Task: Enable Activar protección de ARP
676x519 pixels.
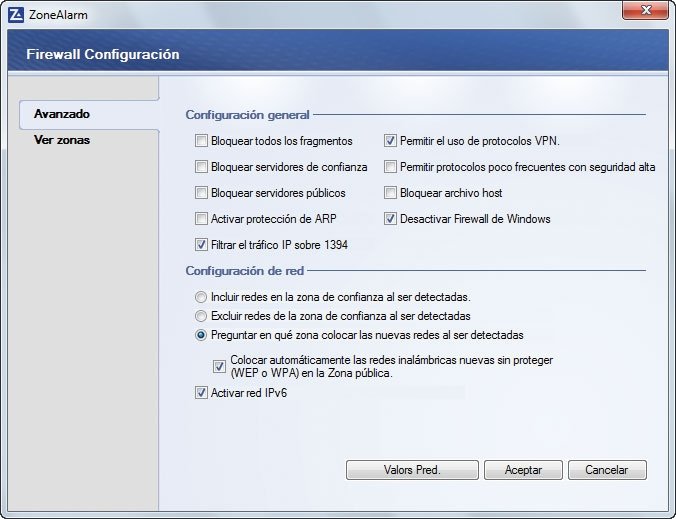Action: point(201,219)
